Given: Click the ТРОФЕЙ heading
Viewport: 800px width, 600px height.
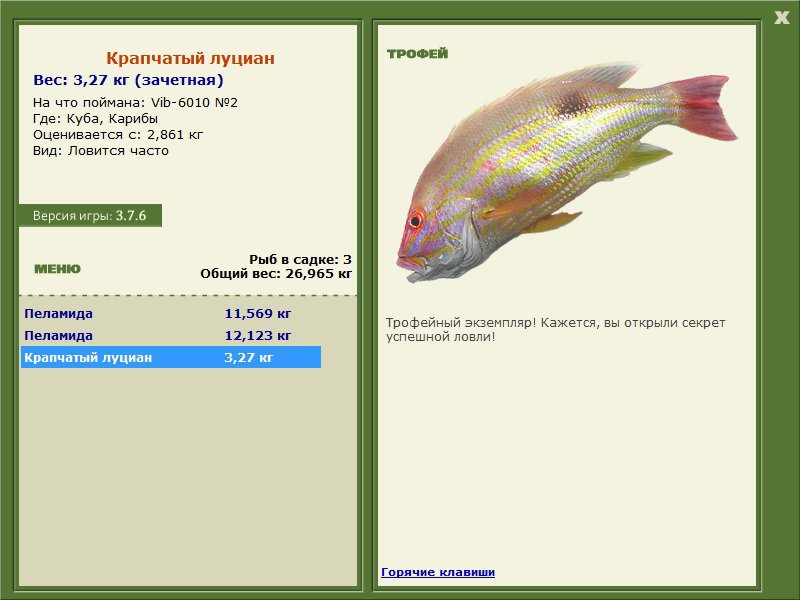Looking at the screenshot, I should (417, 54).
